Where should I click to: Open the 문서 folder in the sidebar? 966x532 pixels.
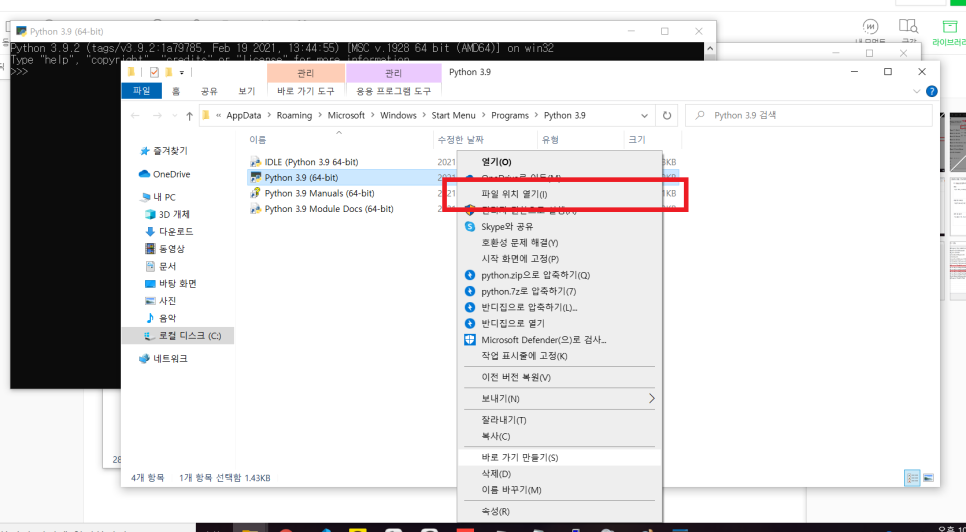tap(160, 267)
